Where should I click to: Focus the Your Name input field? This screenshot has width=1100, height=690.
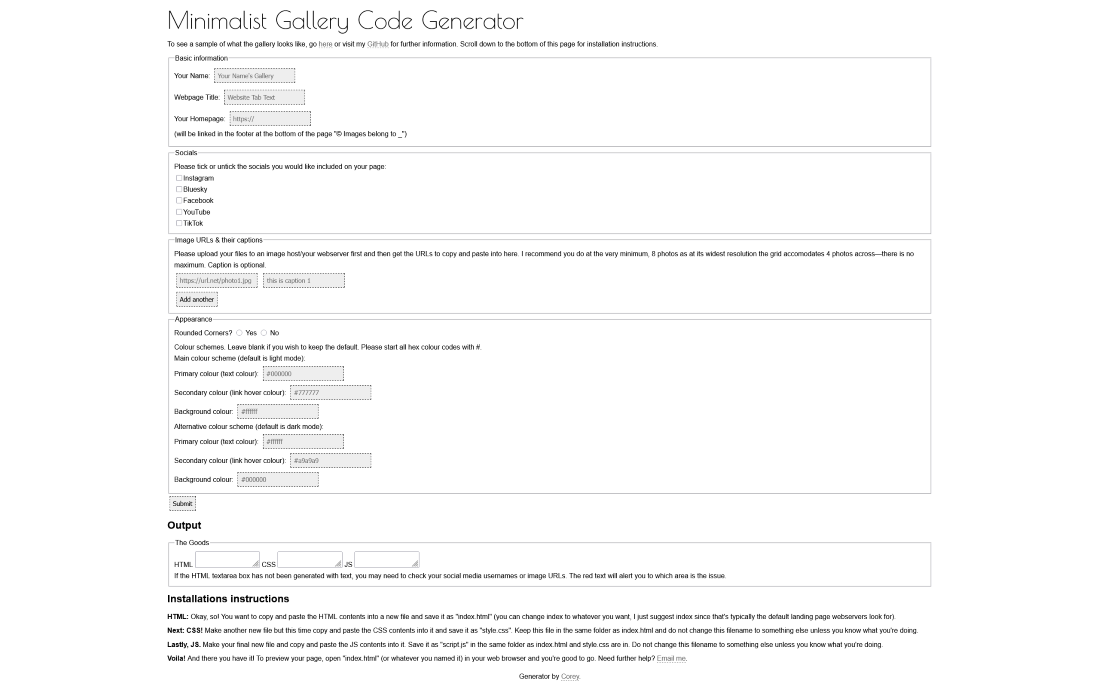click(254, 75)
